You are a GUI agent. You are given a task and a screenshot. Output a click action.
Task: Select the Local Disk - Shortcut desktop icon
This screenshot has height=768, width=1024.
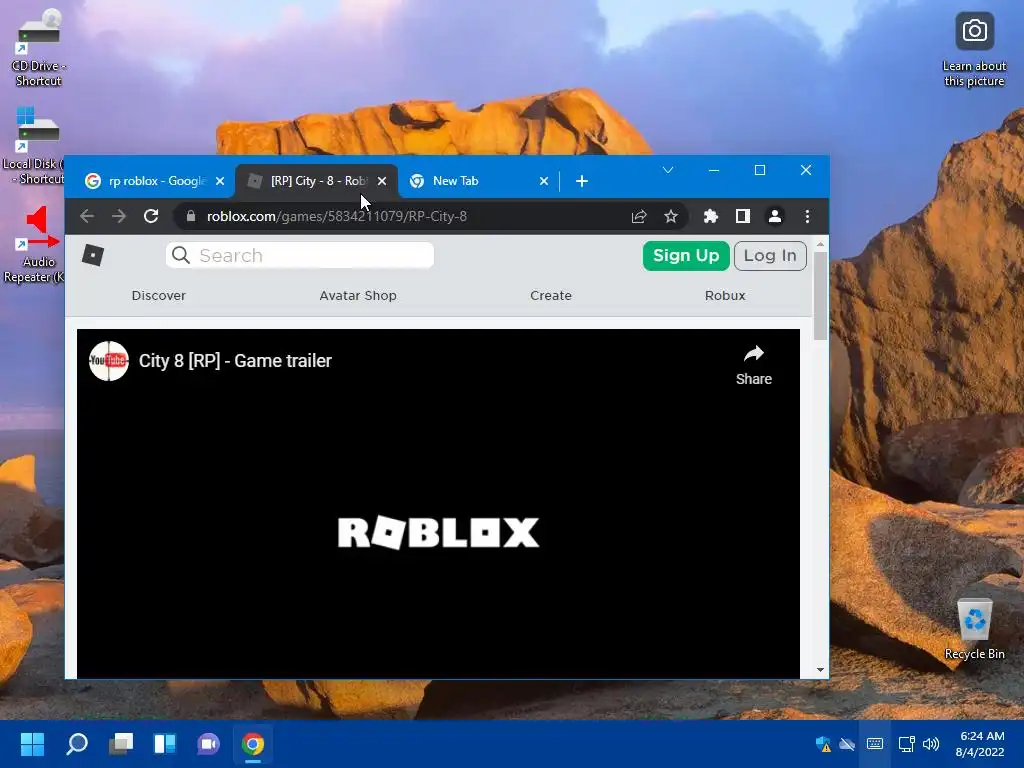34,146
